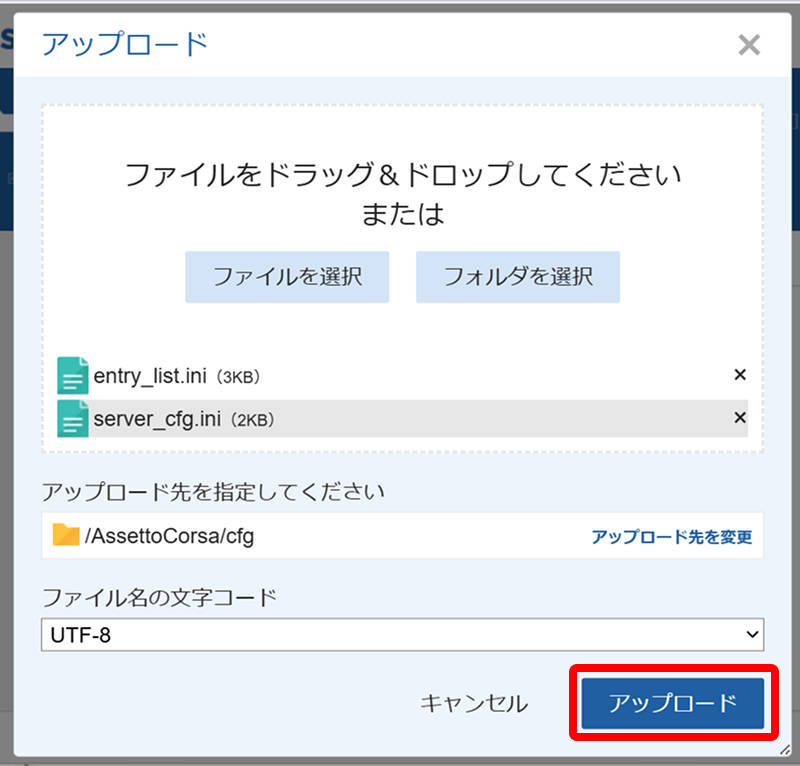Click the /AssettoCorsa/cfg destination path

[170, 536]
